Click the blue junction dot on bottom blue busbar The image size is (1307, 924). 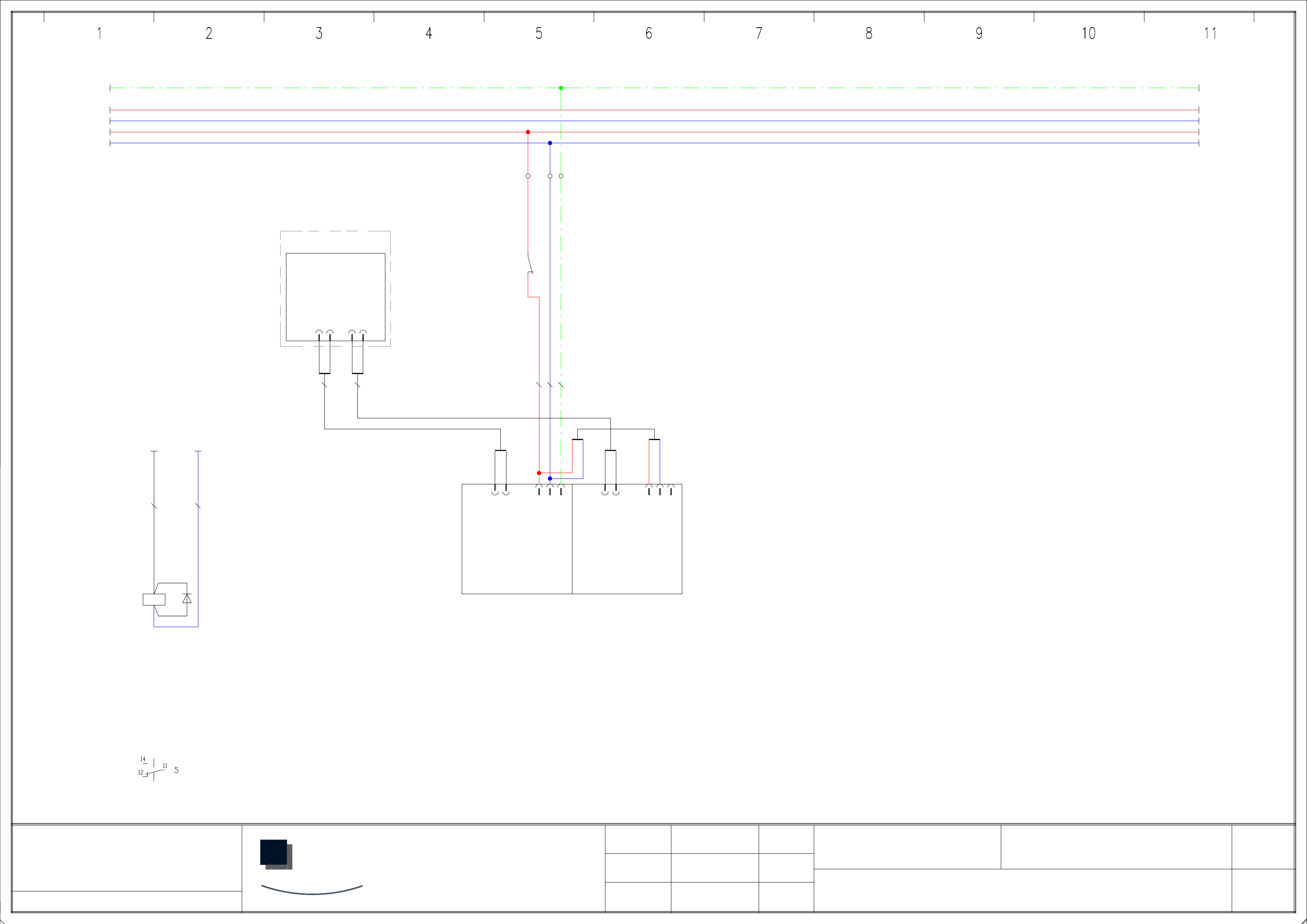pyautogui.click(x=550, y=143)
